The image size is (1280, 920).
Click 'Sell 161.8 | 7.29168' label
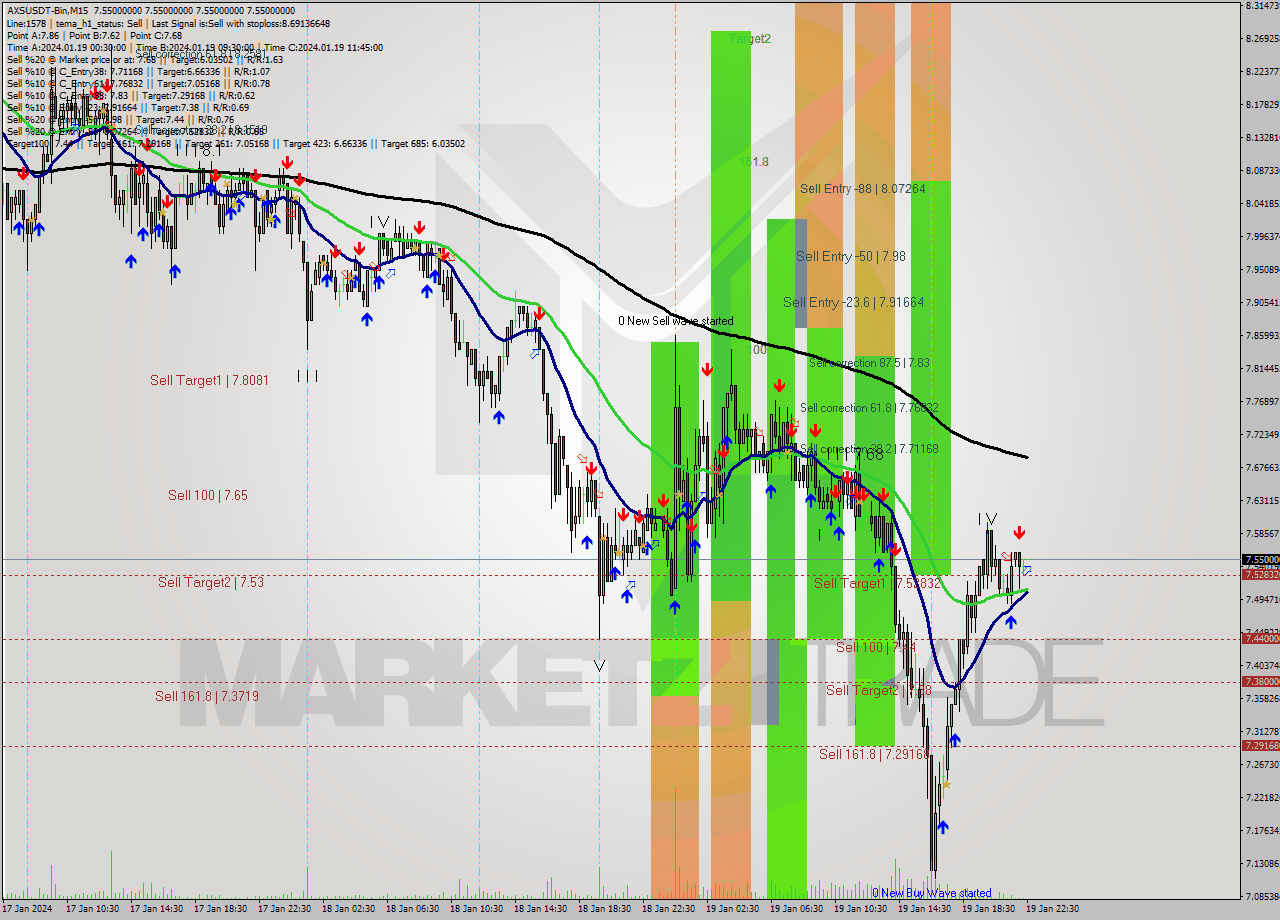[x=875, y=754]
